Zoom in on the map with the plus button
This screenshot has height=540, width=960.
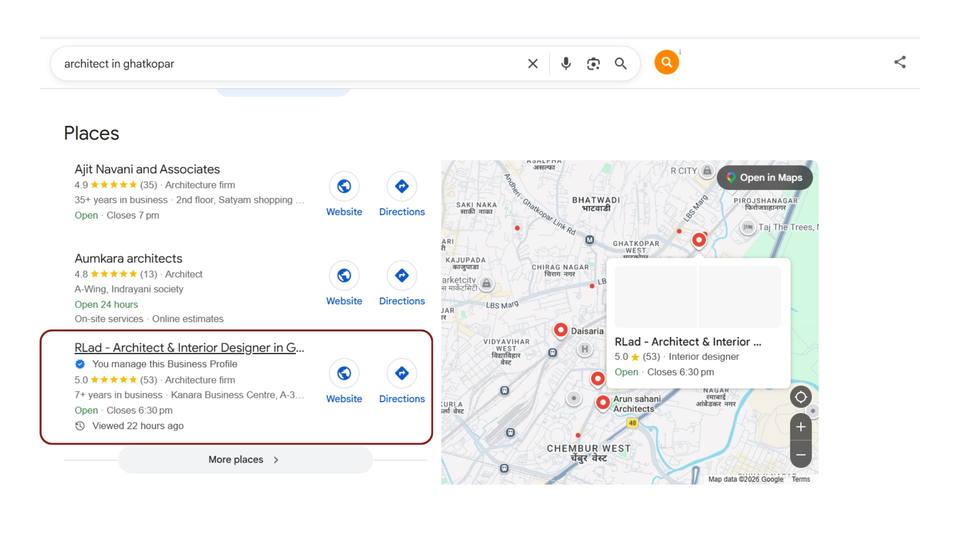pyautogui.click(x=800, y=427)
